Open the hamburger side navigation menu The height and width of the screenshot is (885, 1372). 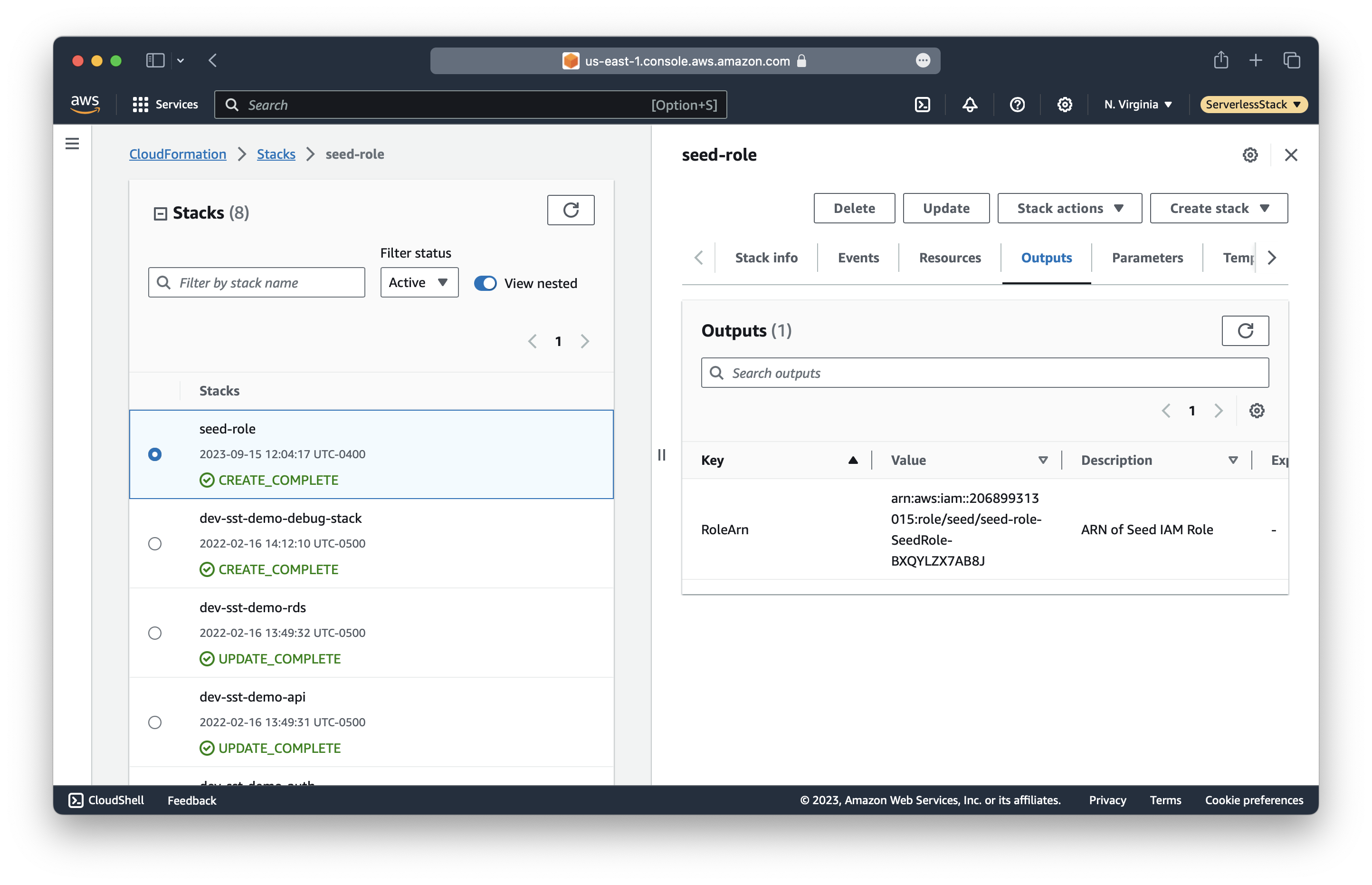72,144
